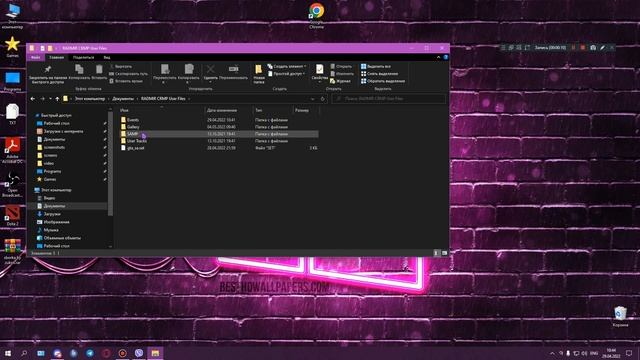
Task: Click Выделить все in the ribbon
Action: coord(376,66)
